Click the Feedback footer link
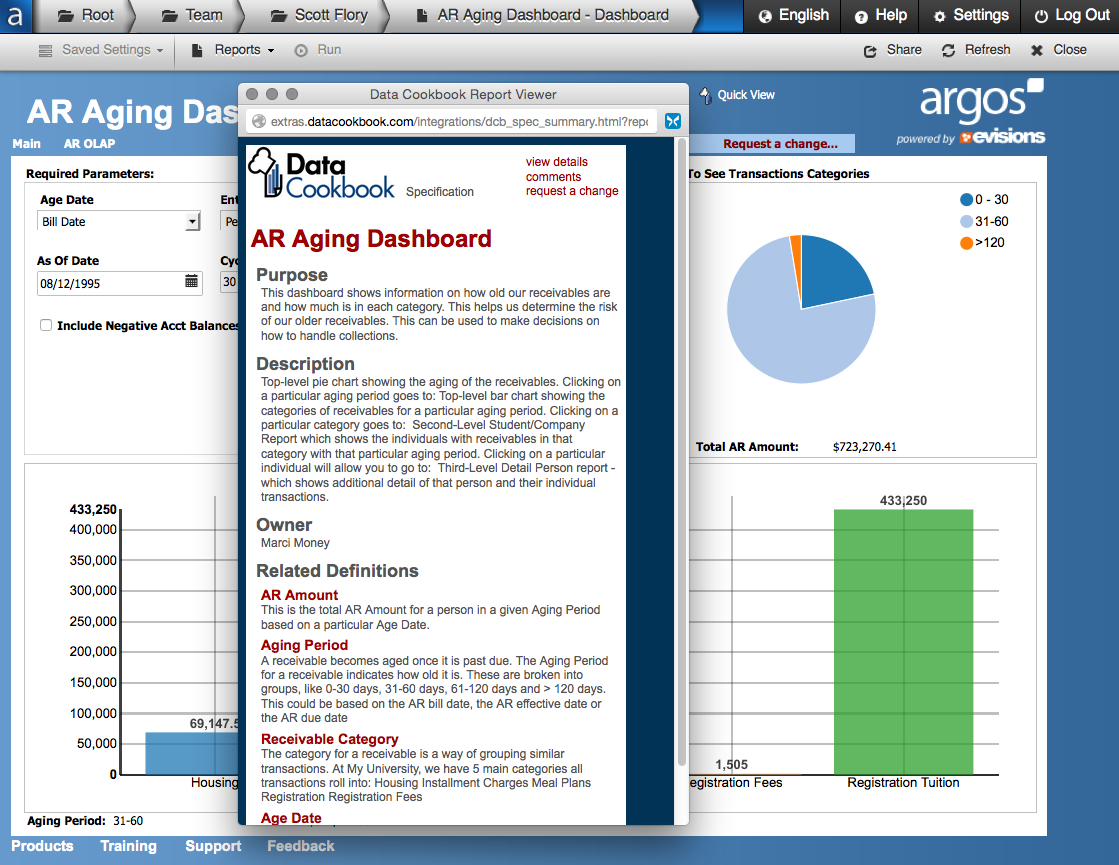The image size is (1119, 865). [x=300, y=846]
